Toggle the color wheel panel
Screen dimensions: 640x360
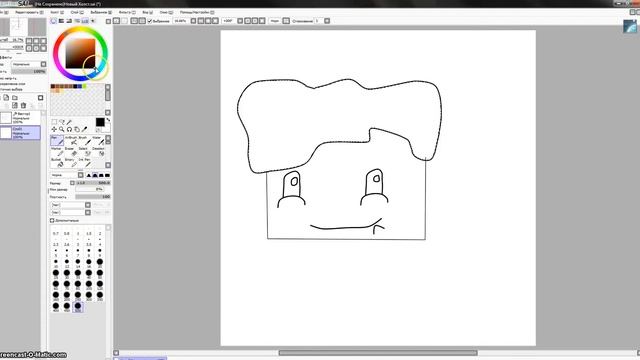click(53, 21)
